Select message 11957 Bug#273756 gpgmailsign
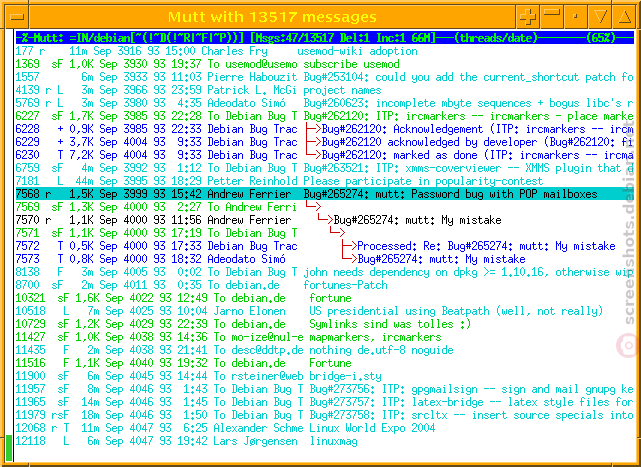The image size is (641, 467). pos(325,389)
